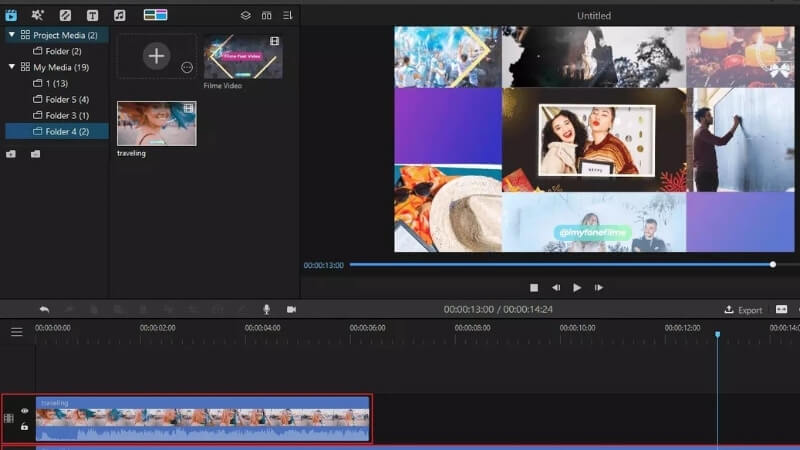The image size is (800, 450).
Task: Click the Untitled project title
Action: click(594, 16)
